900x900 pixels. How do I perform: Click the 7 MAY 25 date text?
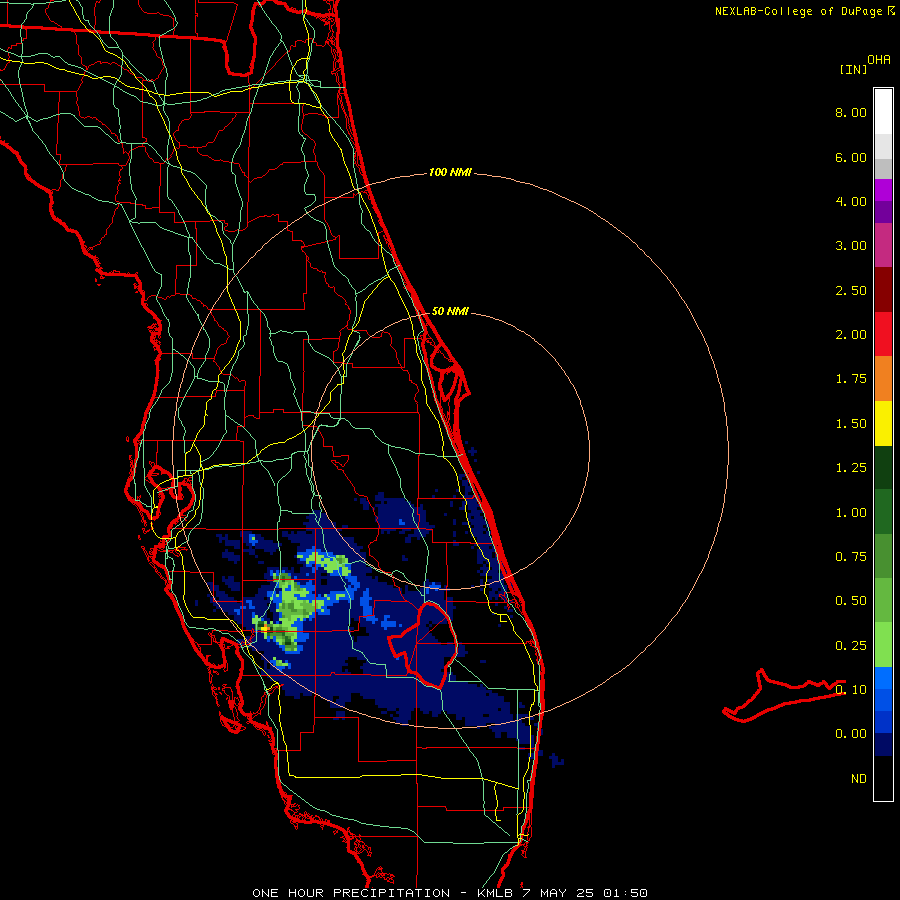[x=557, y=893]
